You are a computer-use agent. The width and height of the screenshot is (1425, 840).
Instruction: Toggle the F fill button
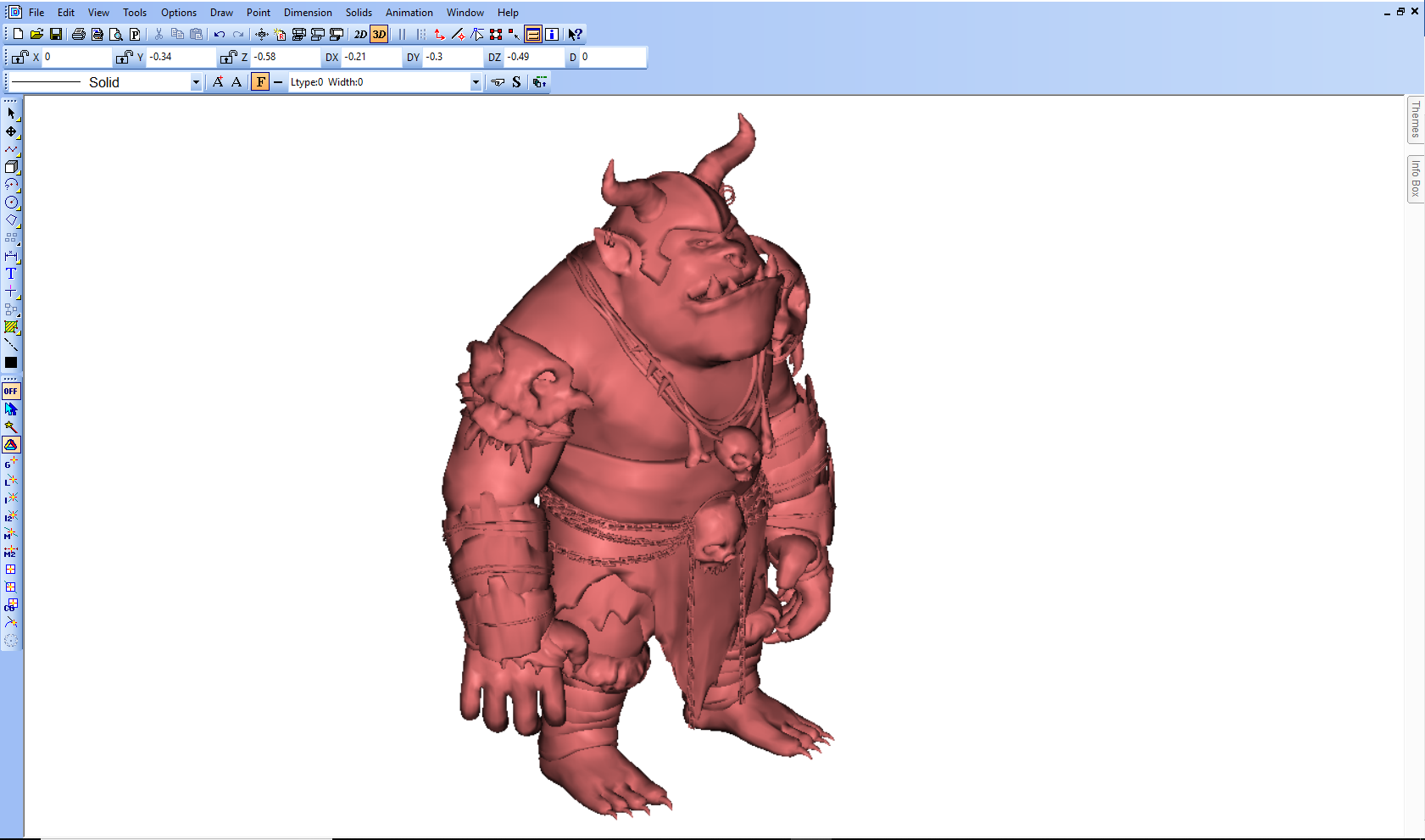click(x=260, y=82)
